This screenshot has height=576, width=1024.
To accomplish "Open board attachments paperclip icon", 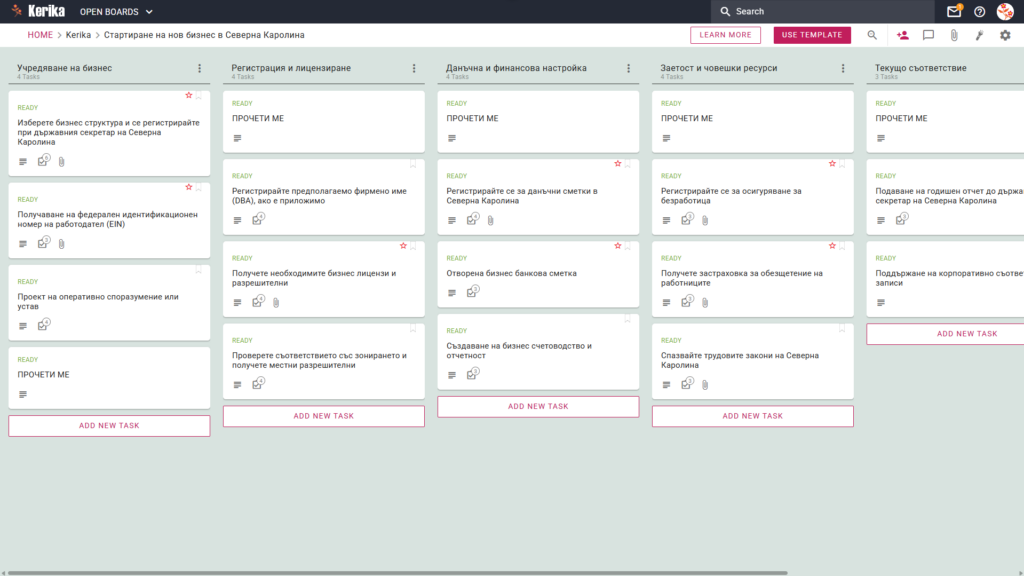I will pos(954,35).
